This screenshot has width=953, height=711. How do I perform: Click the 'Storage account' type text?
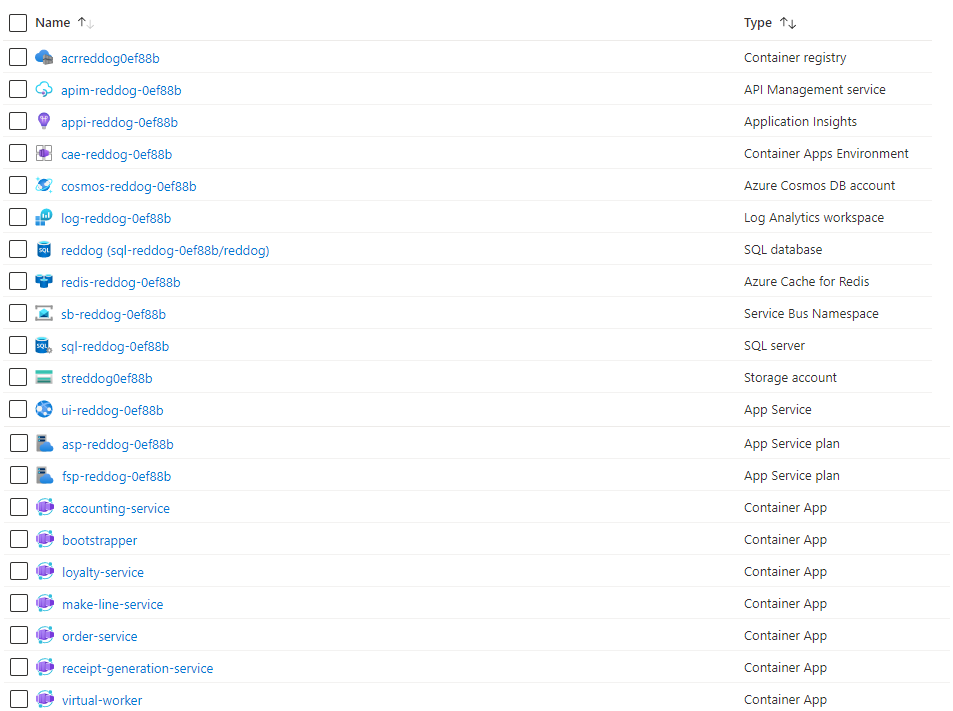790,377
